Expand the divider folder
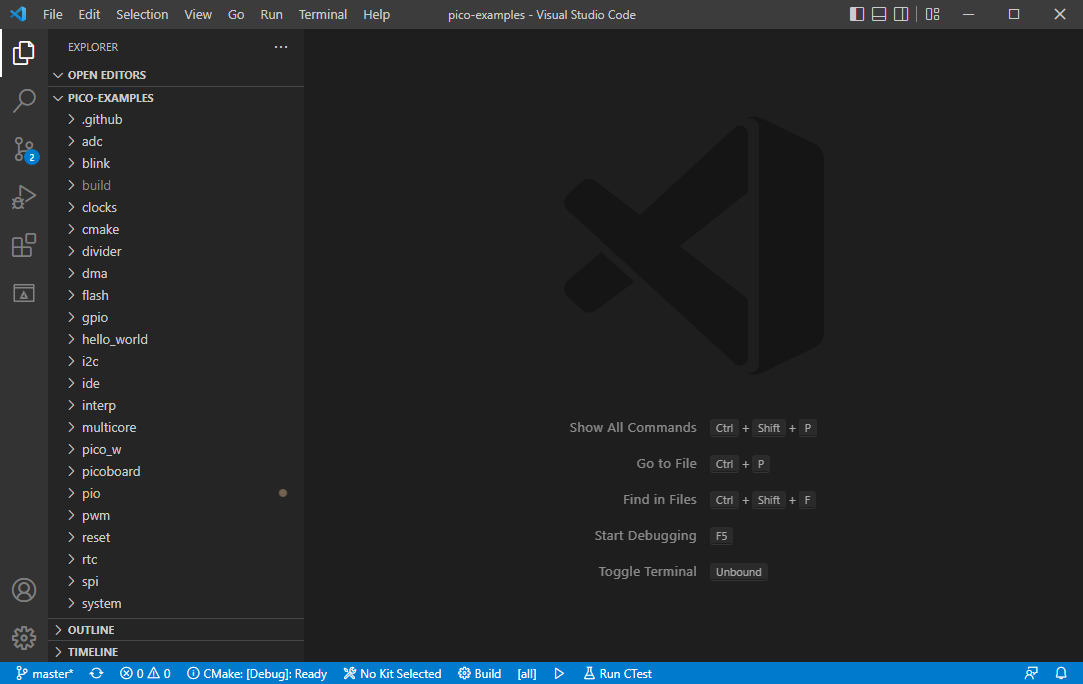Image resolution: width=1083 pixels, height=684 pixels. 176,251
